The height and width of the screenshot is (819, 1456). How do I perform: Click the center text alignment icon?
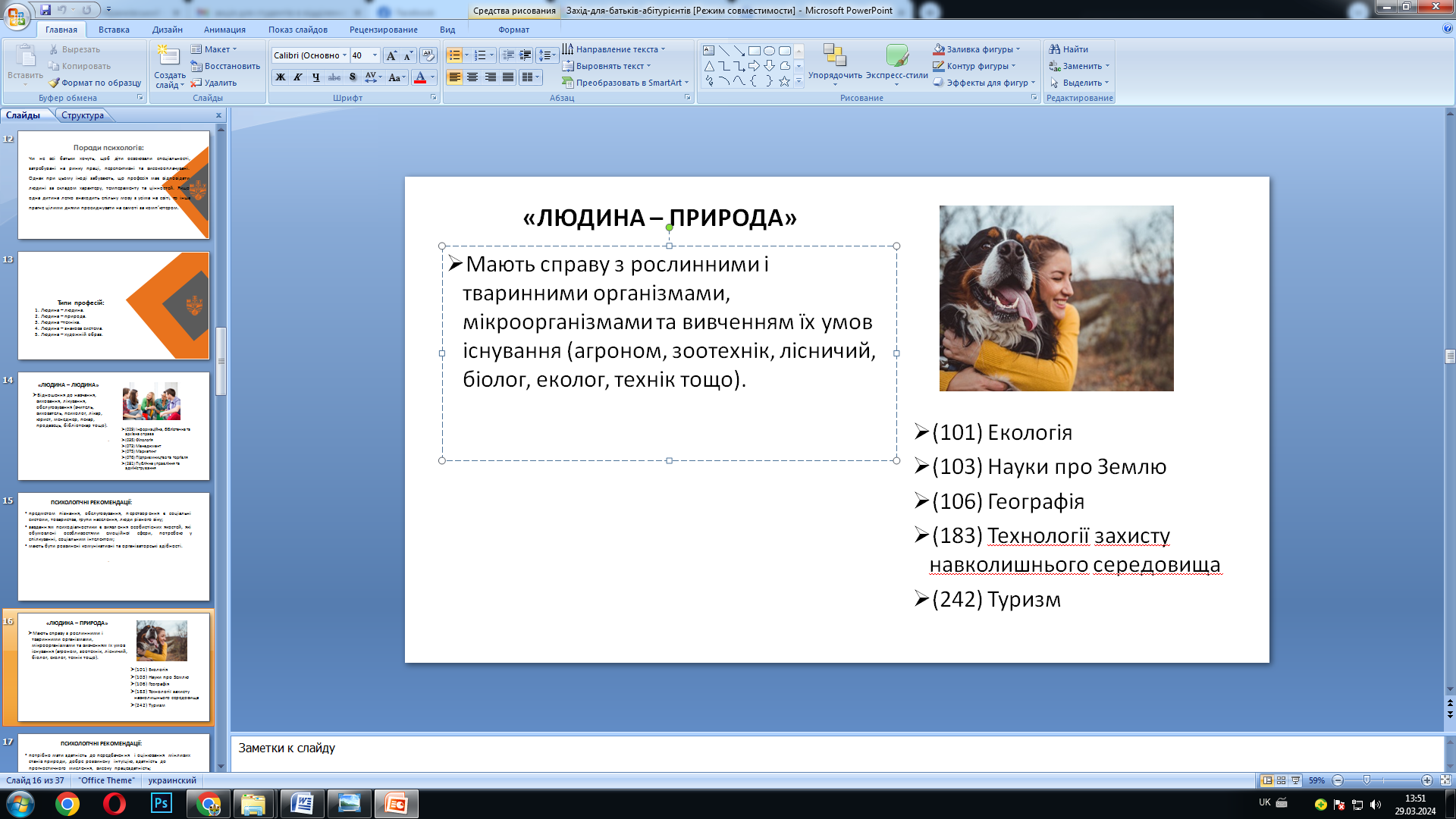(472, 77)
